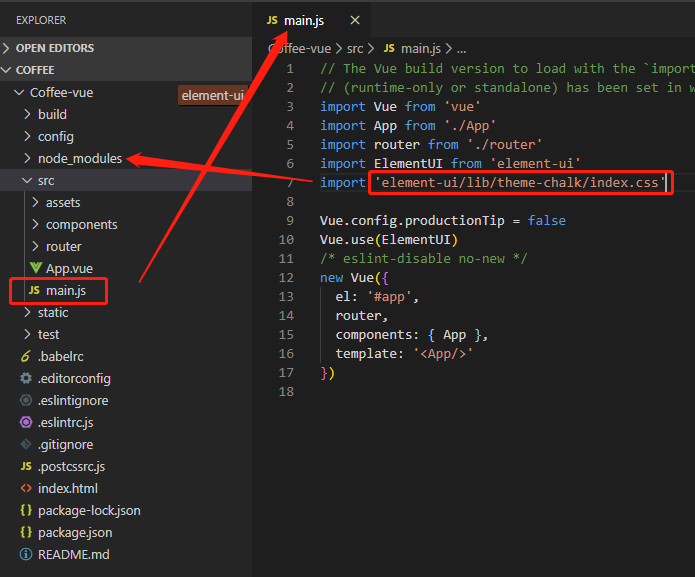695x577 pixels.
Task: Open README.md file
Action: click(74, 554)
